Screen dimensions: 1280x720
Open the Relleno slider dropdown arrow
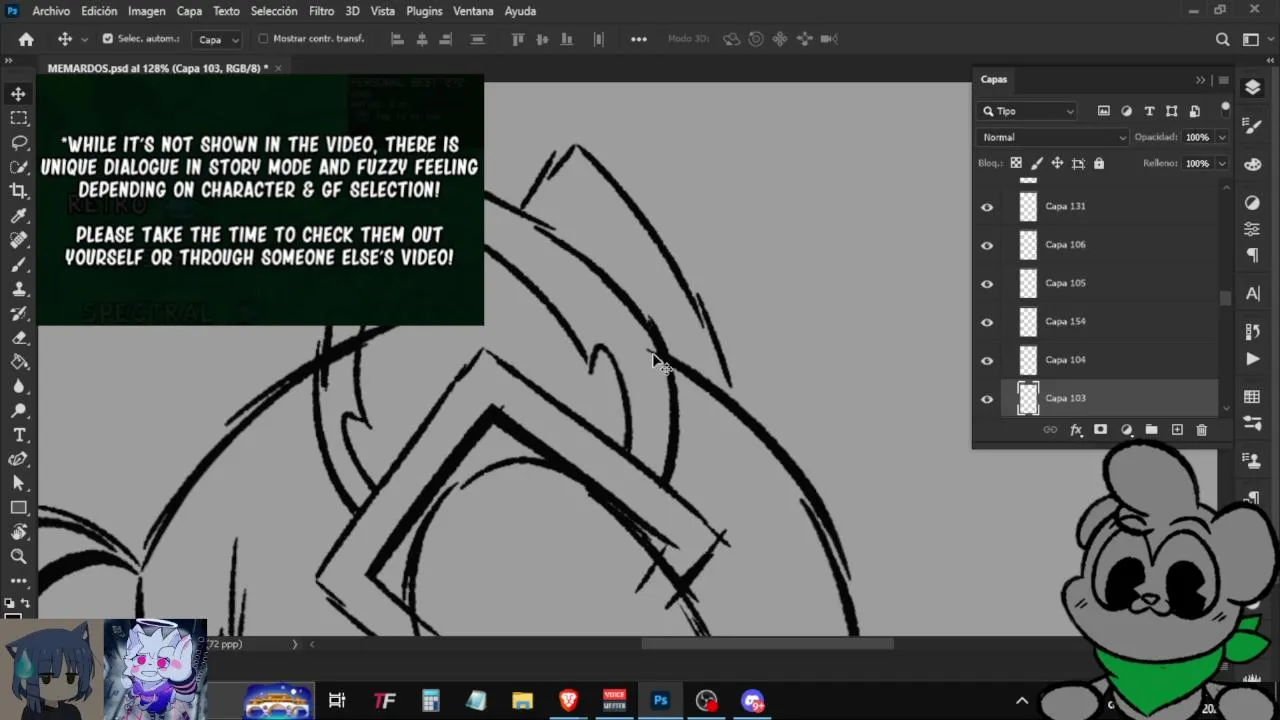1222,163
